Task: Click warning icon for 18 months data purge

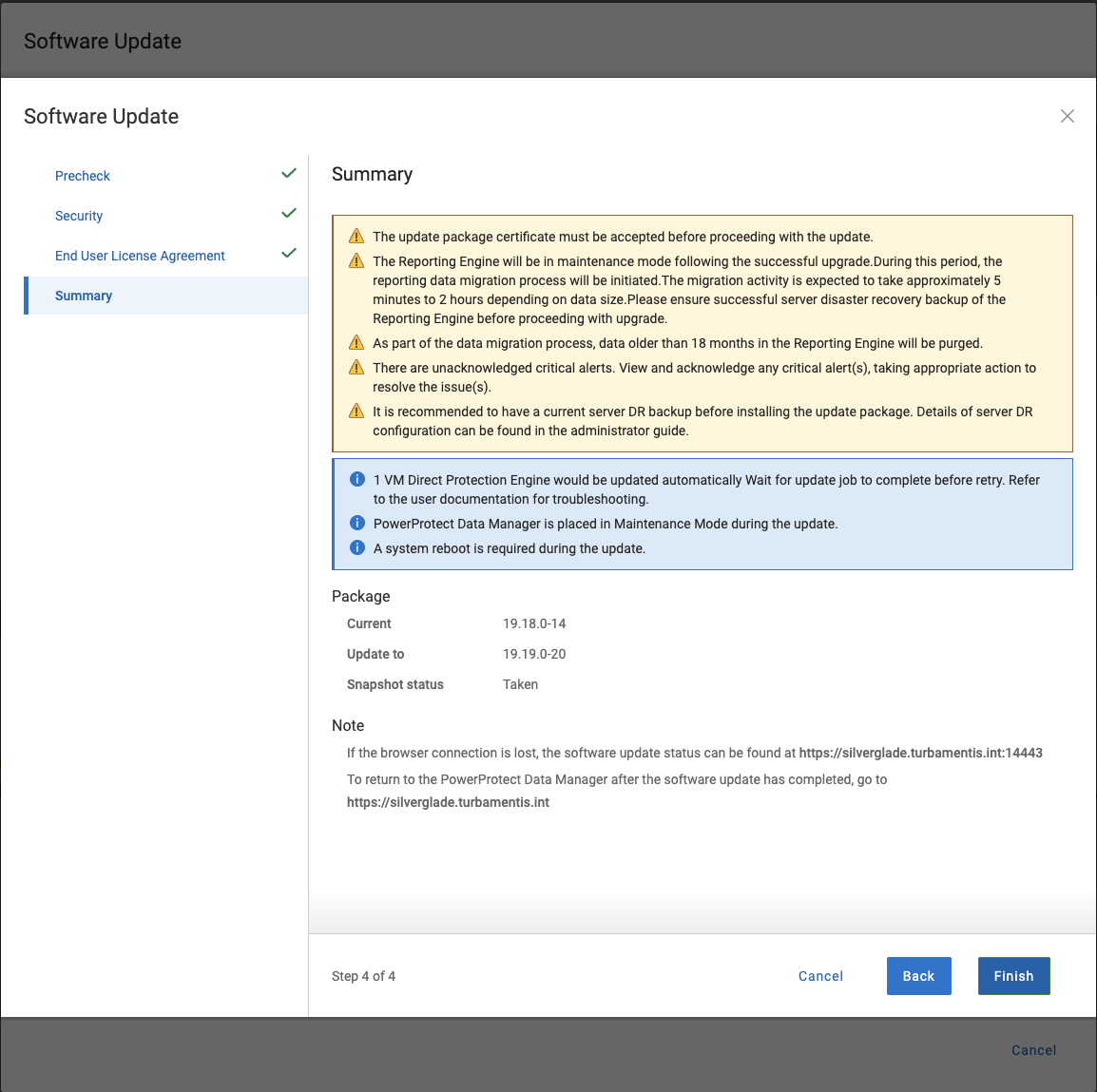Action: [356, 342]
